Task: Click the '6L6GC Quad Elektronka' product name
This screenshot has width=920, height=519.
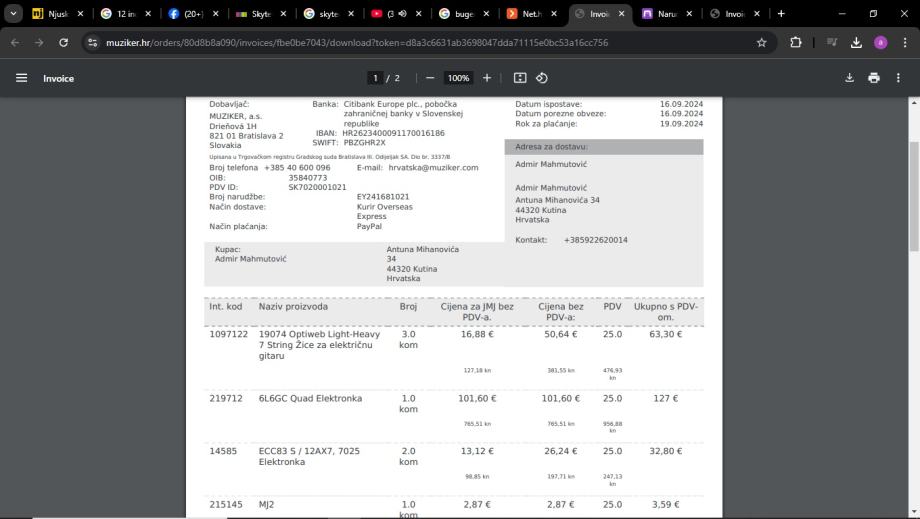Action: (x=310, y=398)
